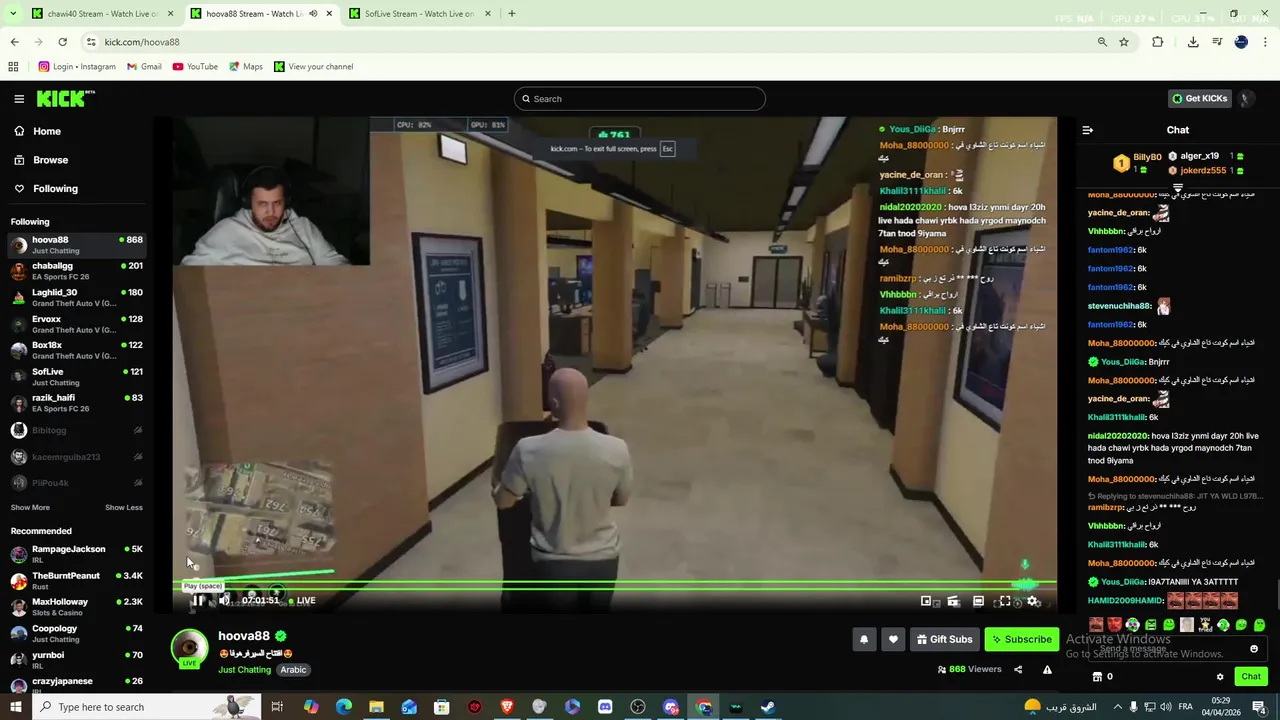Open the YouTube bookmark

[195, 67]
